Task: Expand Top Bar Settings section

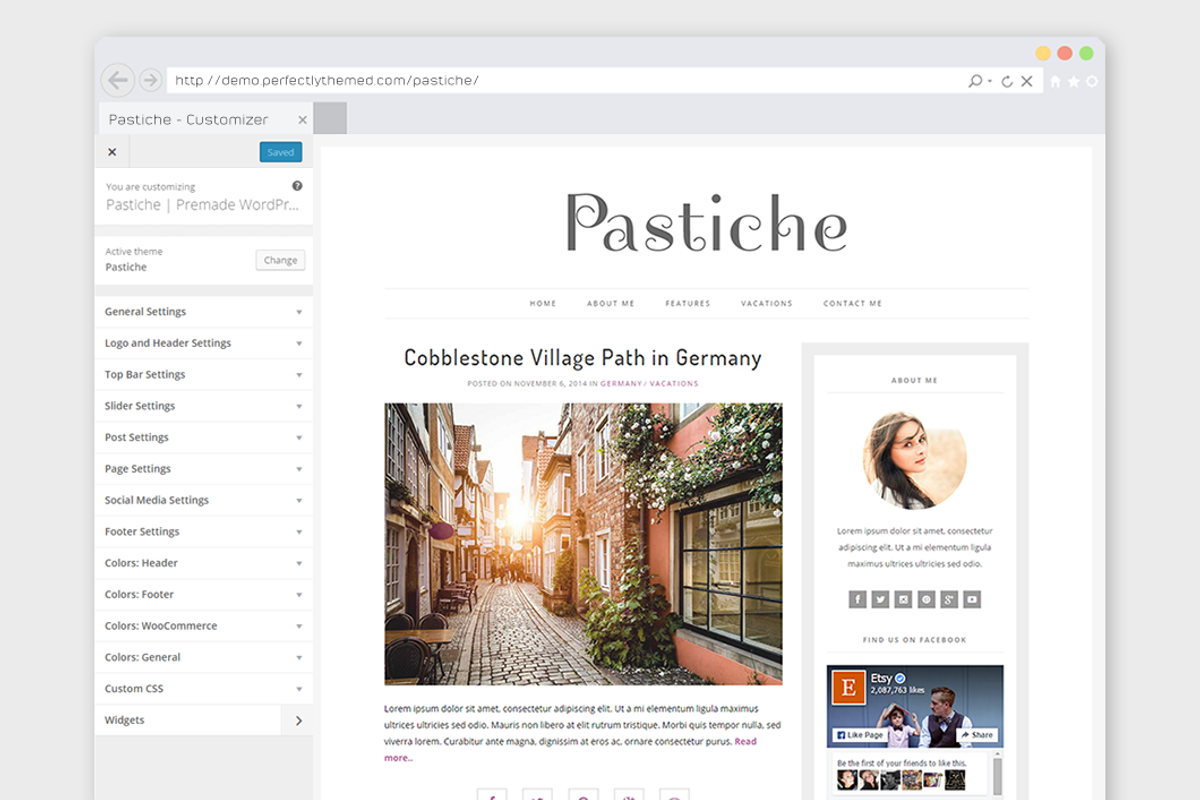Action: 204,375
